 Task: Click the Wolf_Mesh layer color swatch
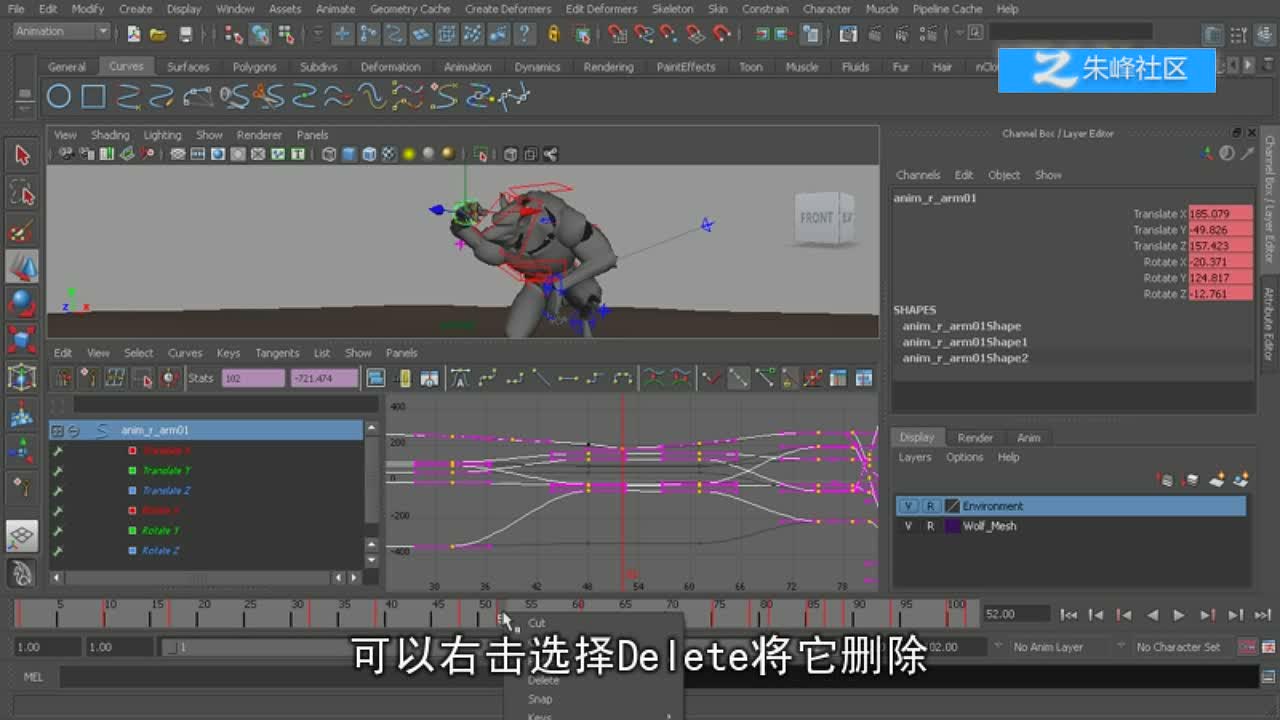point(952,526)
